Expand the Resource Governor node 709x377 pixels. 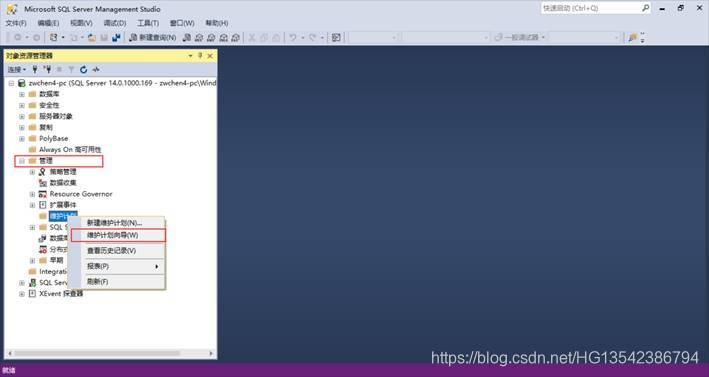(x=32, y=194)
